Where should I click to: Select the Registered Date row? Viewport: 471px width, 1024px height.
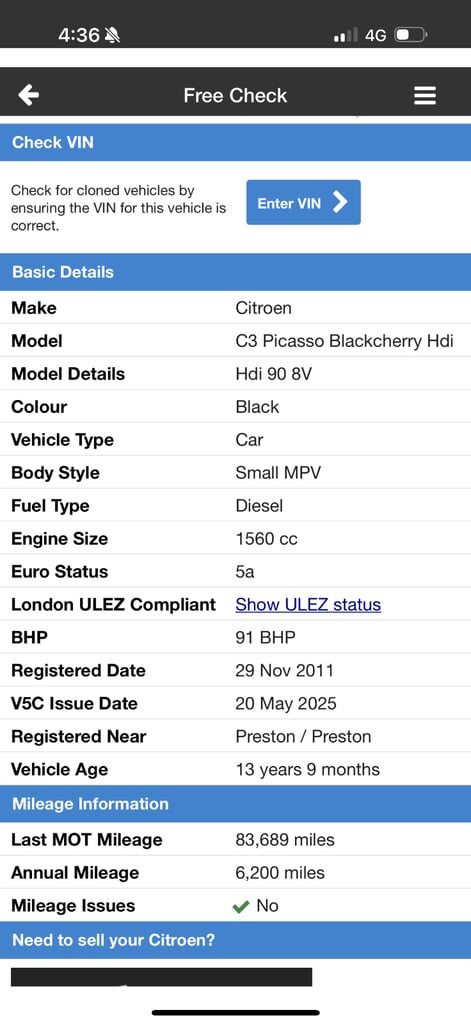point(235,671)
